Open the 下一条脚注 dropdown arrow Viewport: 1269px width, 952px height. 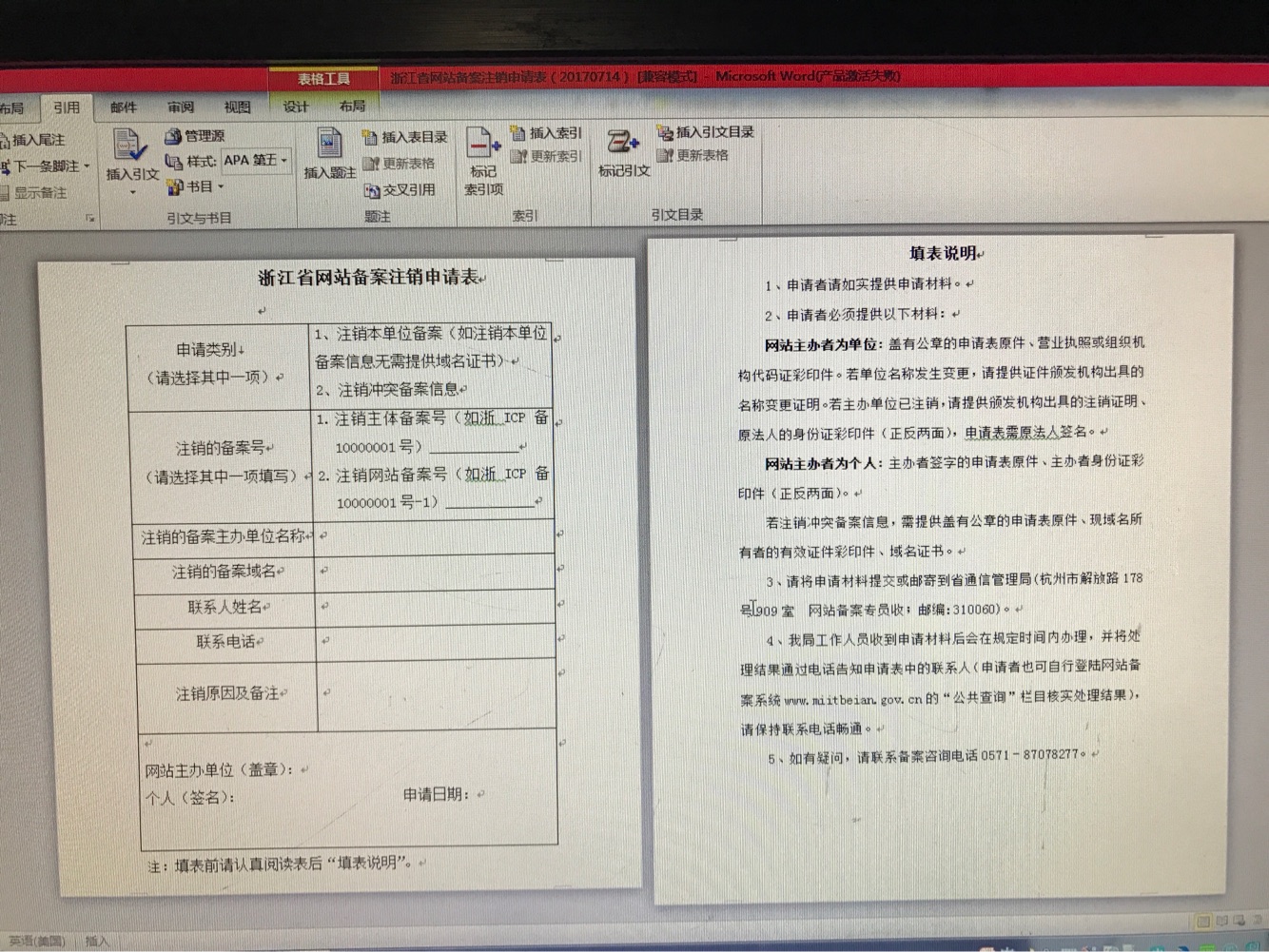[x=88, y=166]
